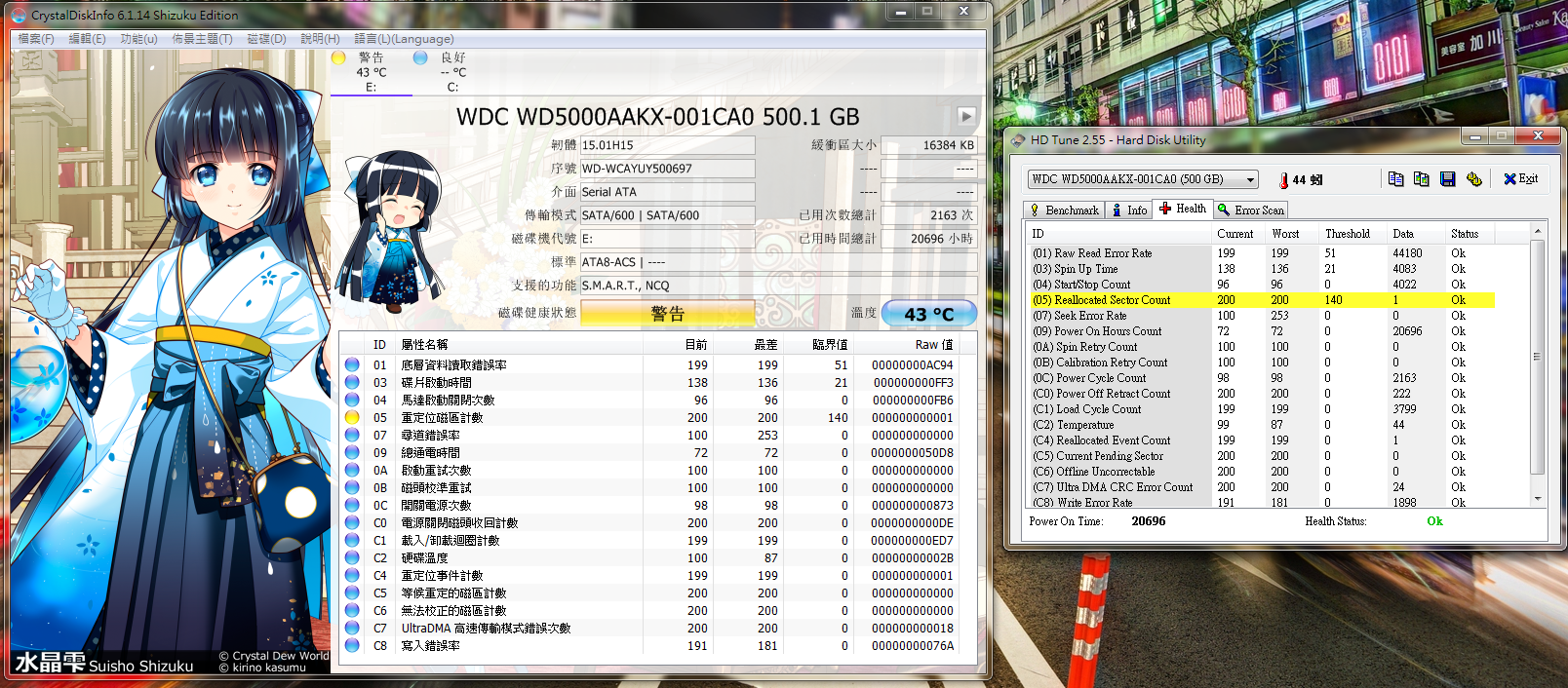Click the green Ok health status in HD Tune
1568x688 pixels.
tap(1434, 521)
